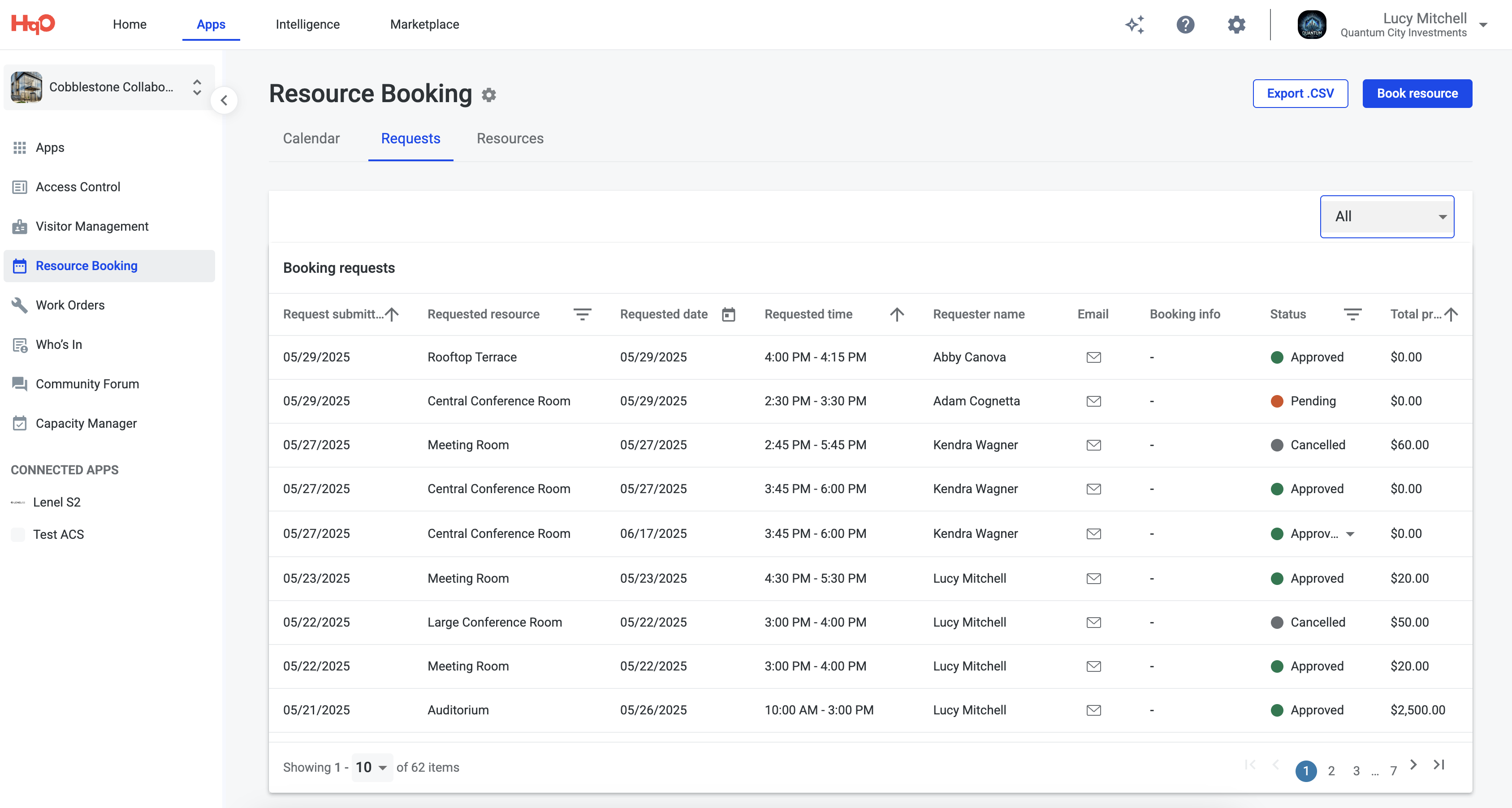Open Requested date calendar picker icon
Screen dimensions: 1512x808
pyautogui.click(x=728, y=314)
